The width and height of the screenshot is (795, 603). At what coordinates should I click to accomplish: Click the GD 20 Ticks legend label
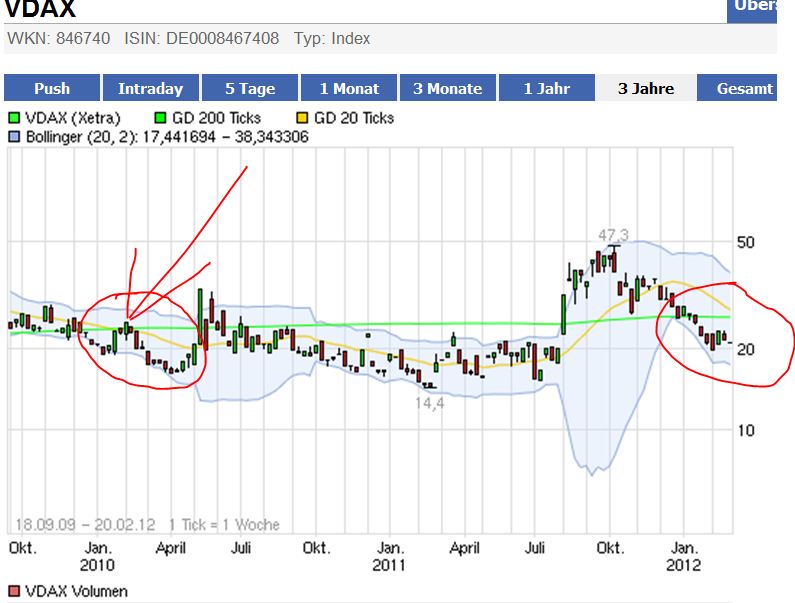[354, 118]
